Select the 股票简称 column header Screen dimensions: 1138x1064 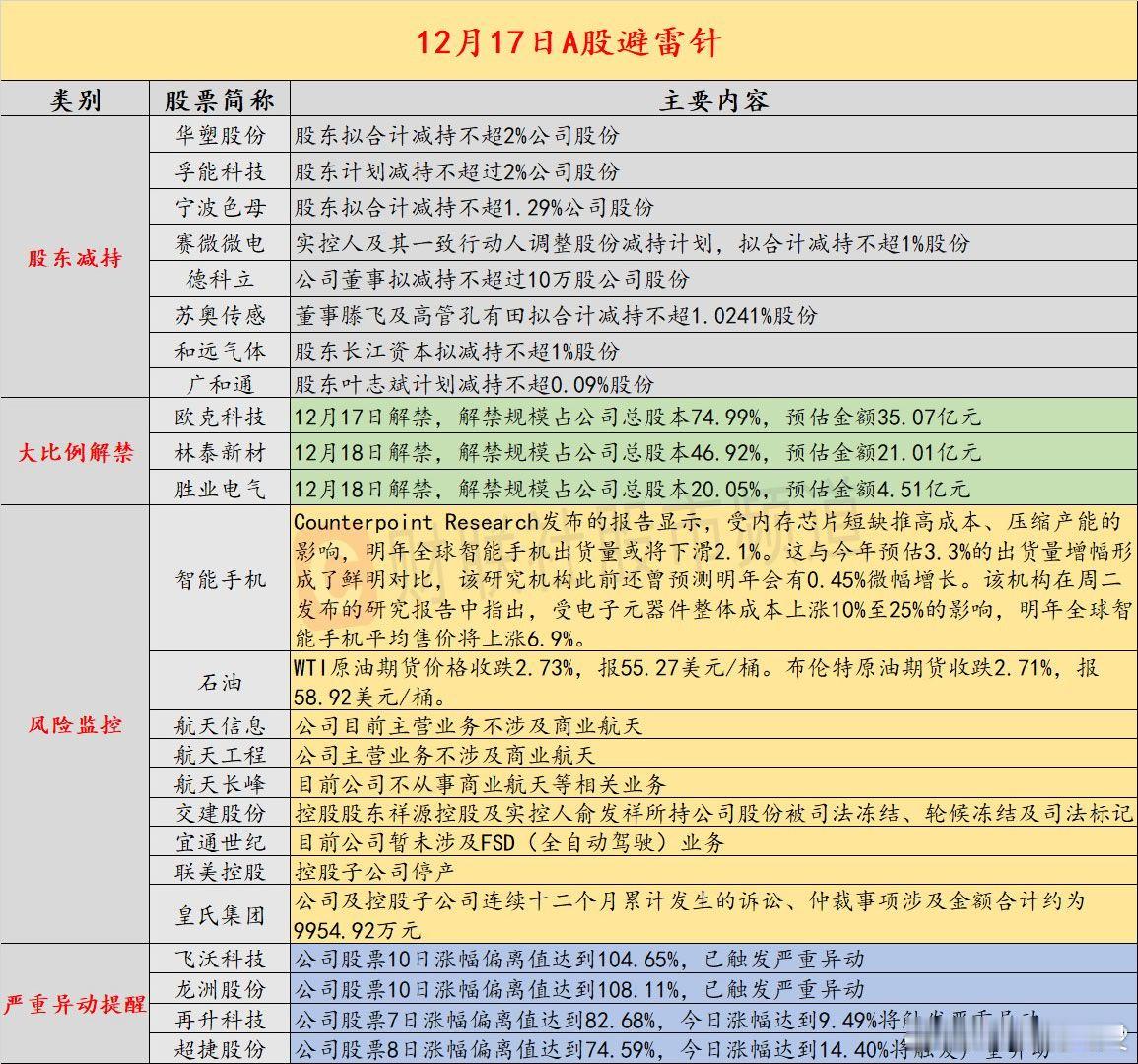(x=219, y=100)
